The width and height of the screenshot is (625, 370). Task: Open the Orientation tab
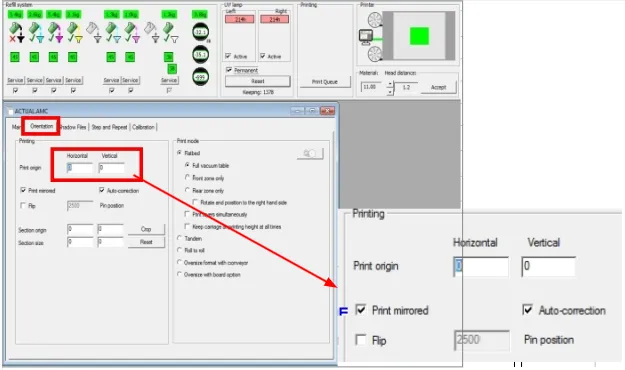(x=41, y=126)
